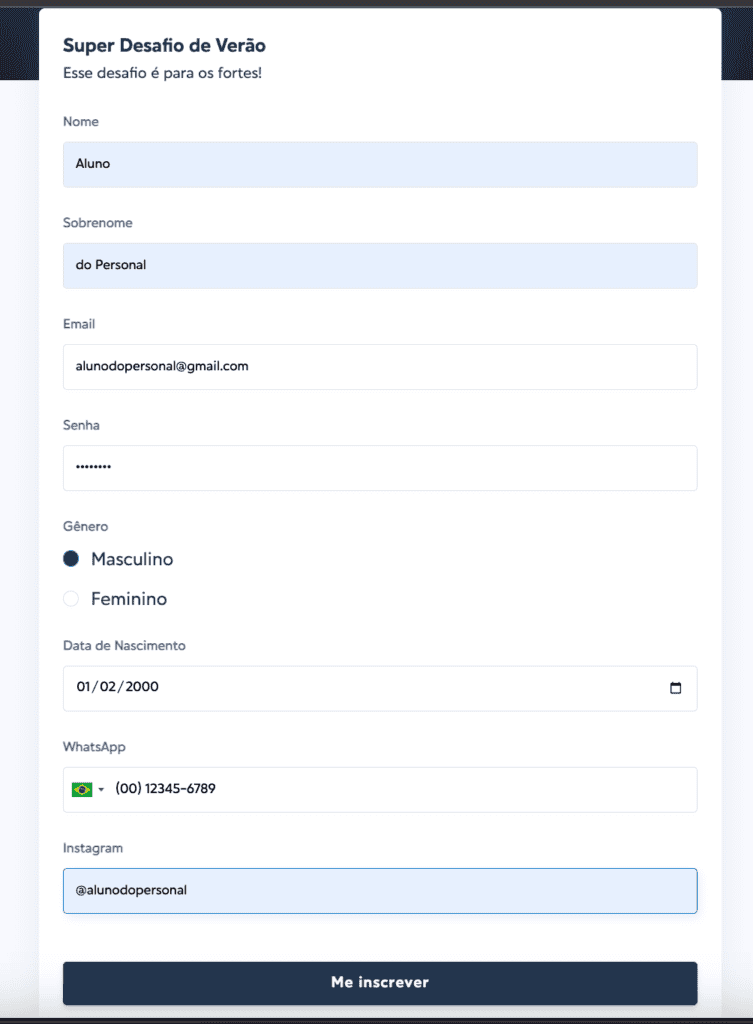Click the Gênero label
Image resolution: width=753 pixels, height=1024 pixels.
(x=86, y=526)
